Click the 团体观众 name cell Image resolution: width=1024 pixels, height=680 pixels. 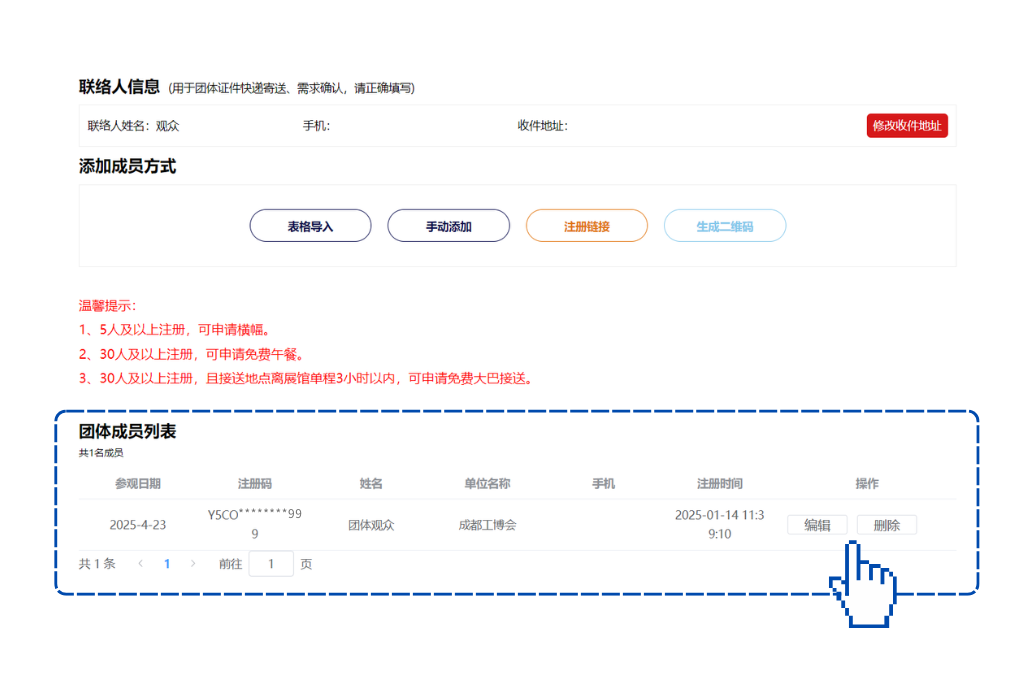pyautogui.click(x=371, y=525)
